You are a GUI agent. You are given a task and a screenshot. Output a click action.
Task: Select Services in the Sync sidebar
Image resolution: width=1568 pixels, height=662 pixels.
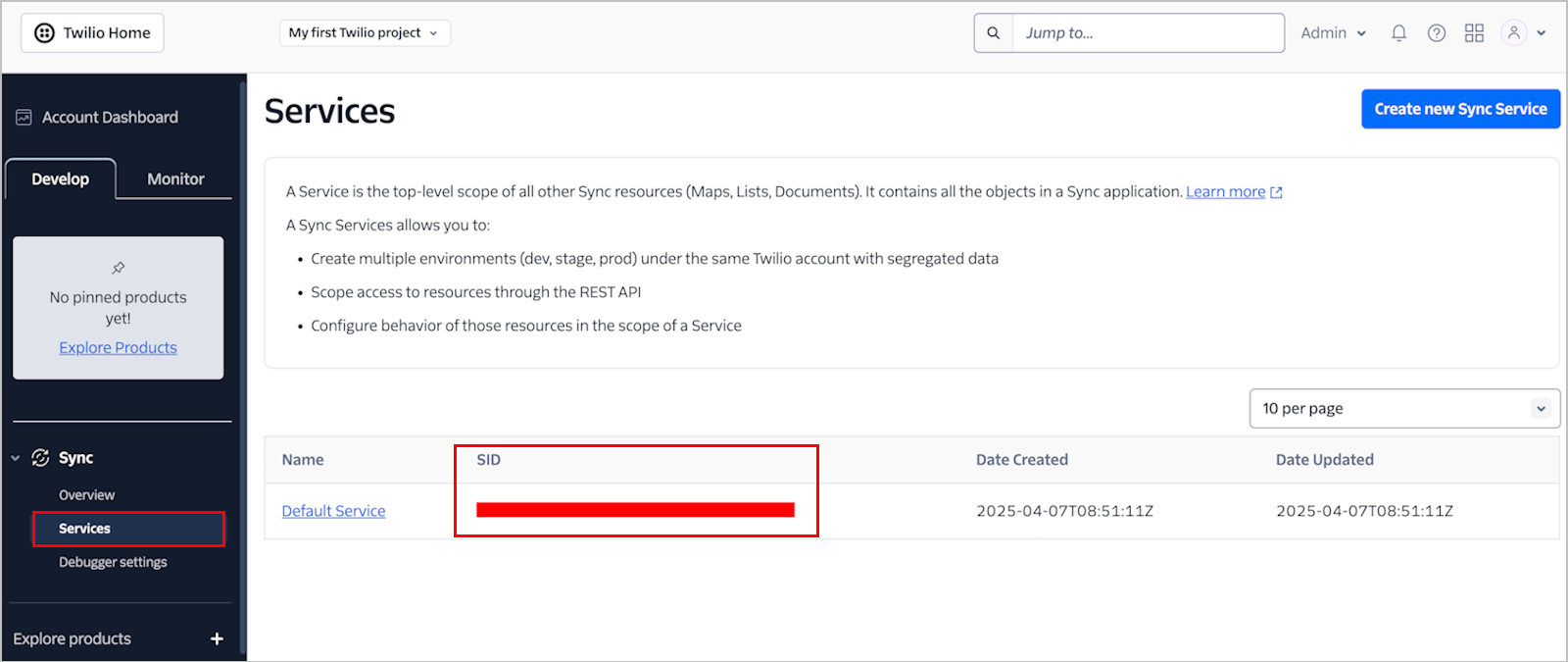[x=128, y=529]
